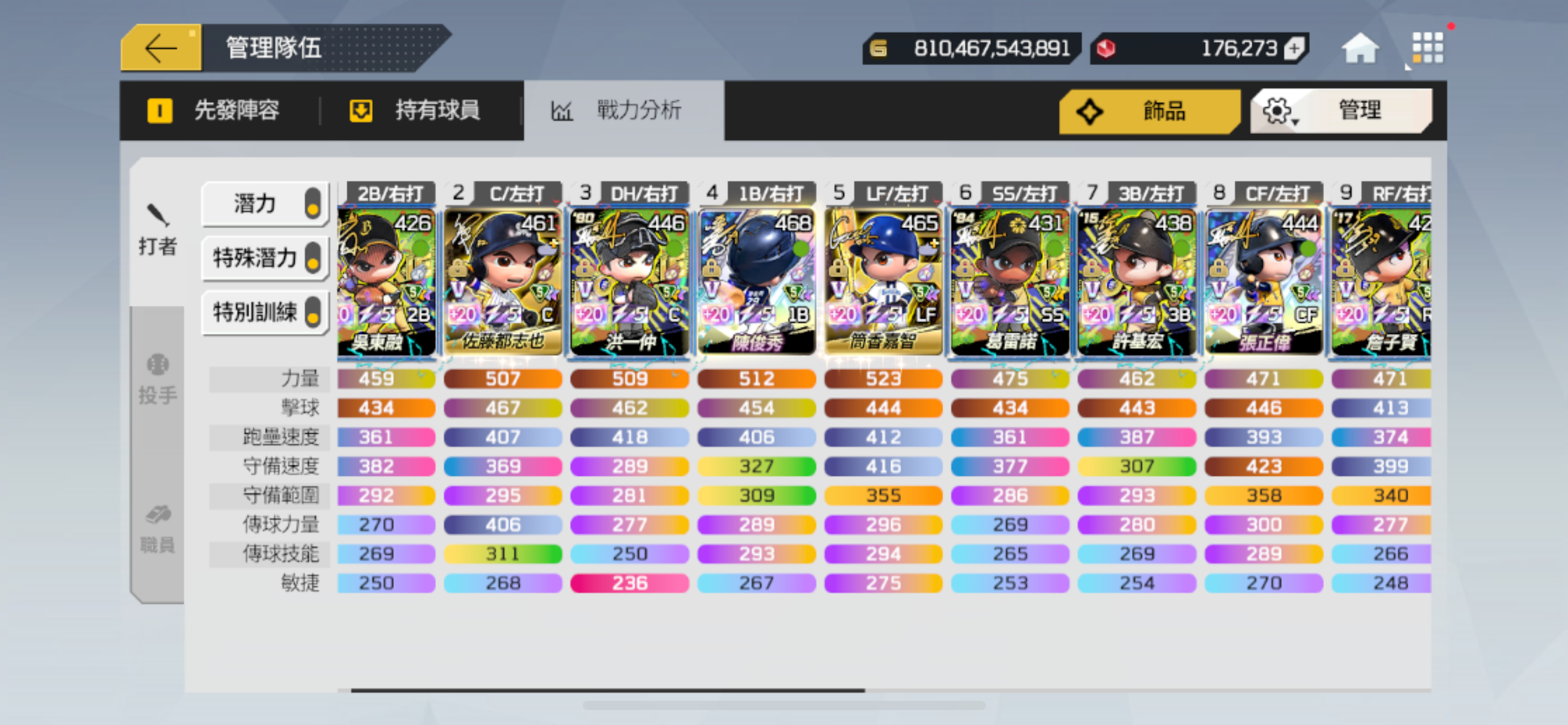Open the 飾品 accessories button
Image resolution: width=1568 pixels, height=725 pixels.
[x=1150, y=111]
